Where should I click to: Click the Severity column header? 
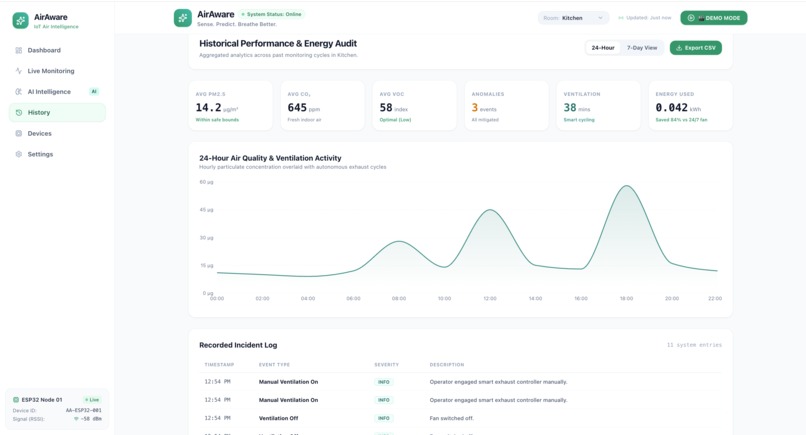387,365
